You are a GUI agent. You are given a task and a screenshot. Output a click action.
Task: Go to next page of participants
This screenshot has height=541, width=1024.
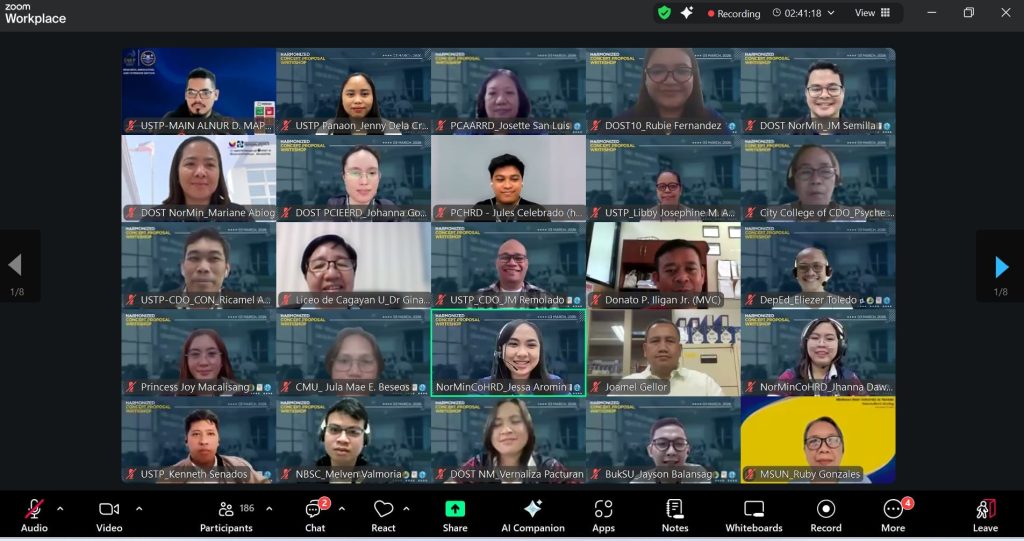1001,266
